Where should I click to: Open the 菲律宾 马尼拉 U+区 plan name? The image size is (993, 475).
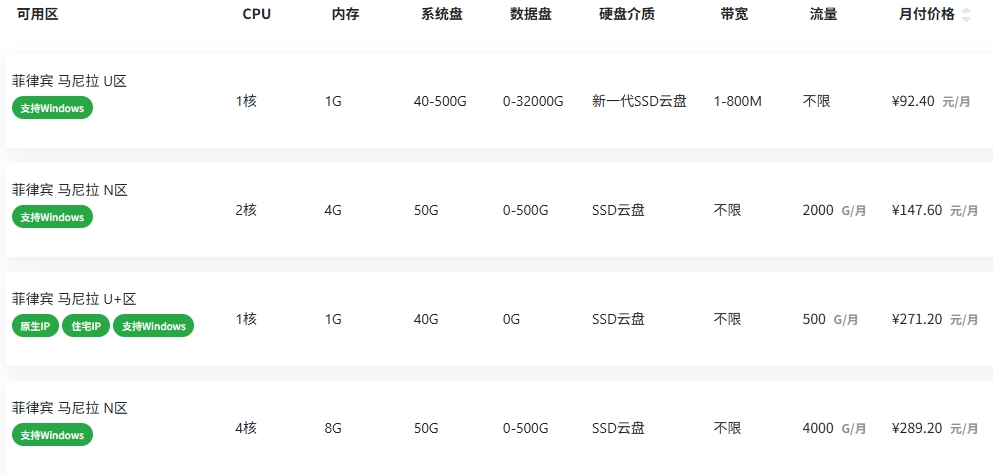pos(73,299)
